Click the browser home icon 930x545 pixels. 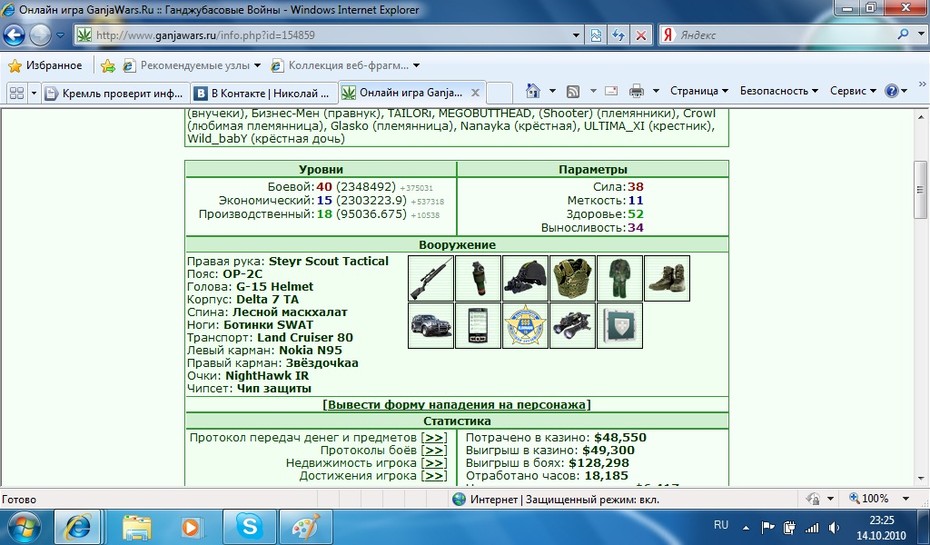coord(533,91)
